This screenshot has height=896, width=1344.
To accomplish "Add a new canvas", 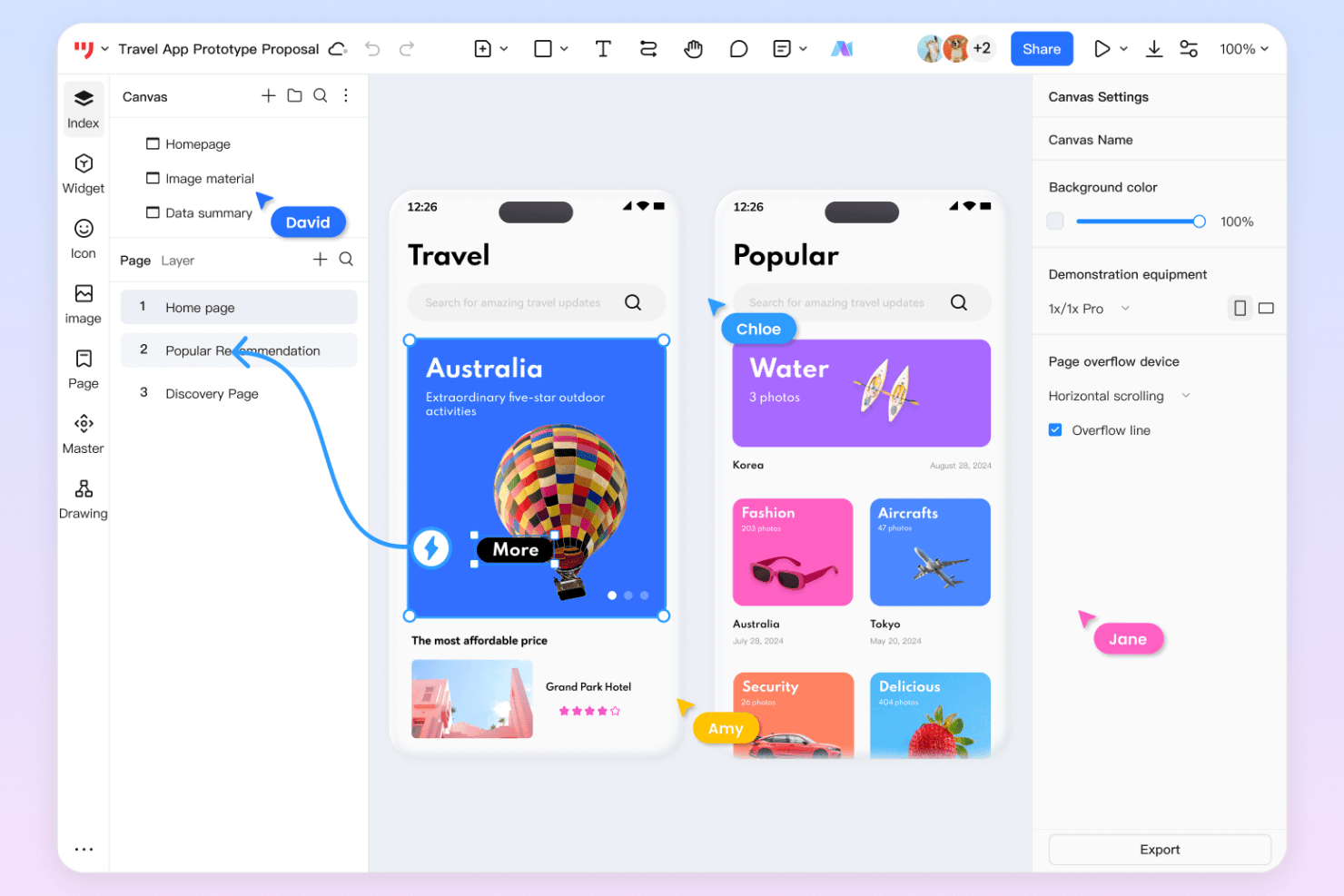I will tap(268, 95).
